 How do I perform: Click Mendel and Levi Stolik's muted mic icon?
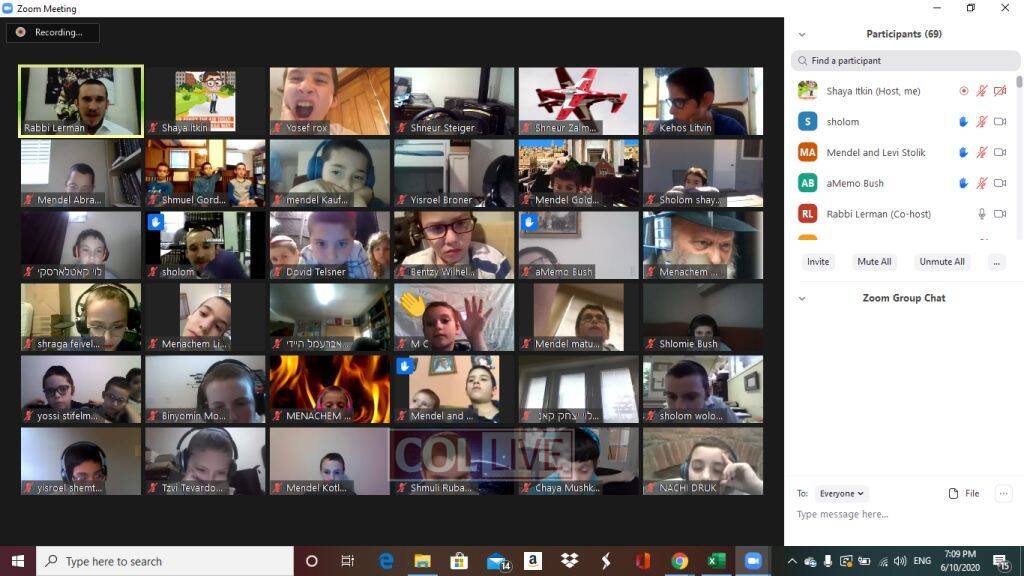pyautogui.click(x=982, y=153)
